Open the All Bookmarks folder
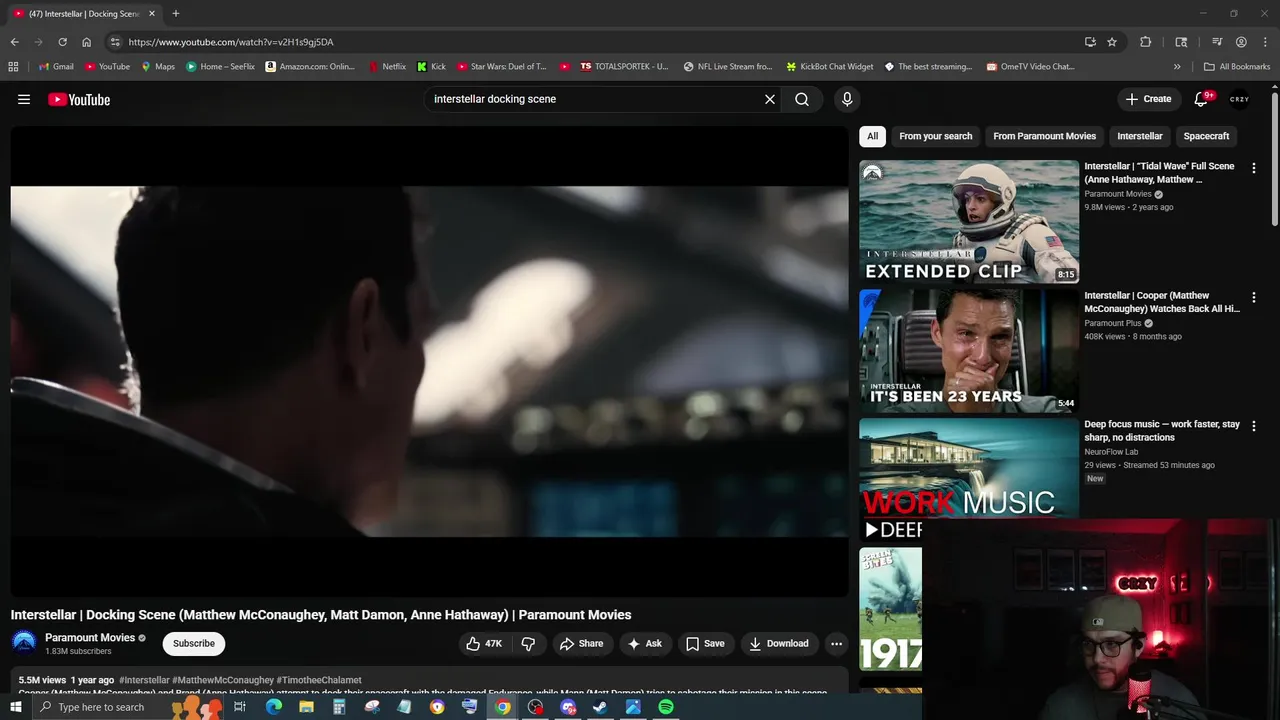 [x=1237, y=66]
